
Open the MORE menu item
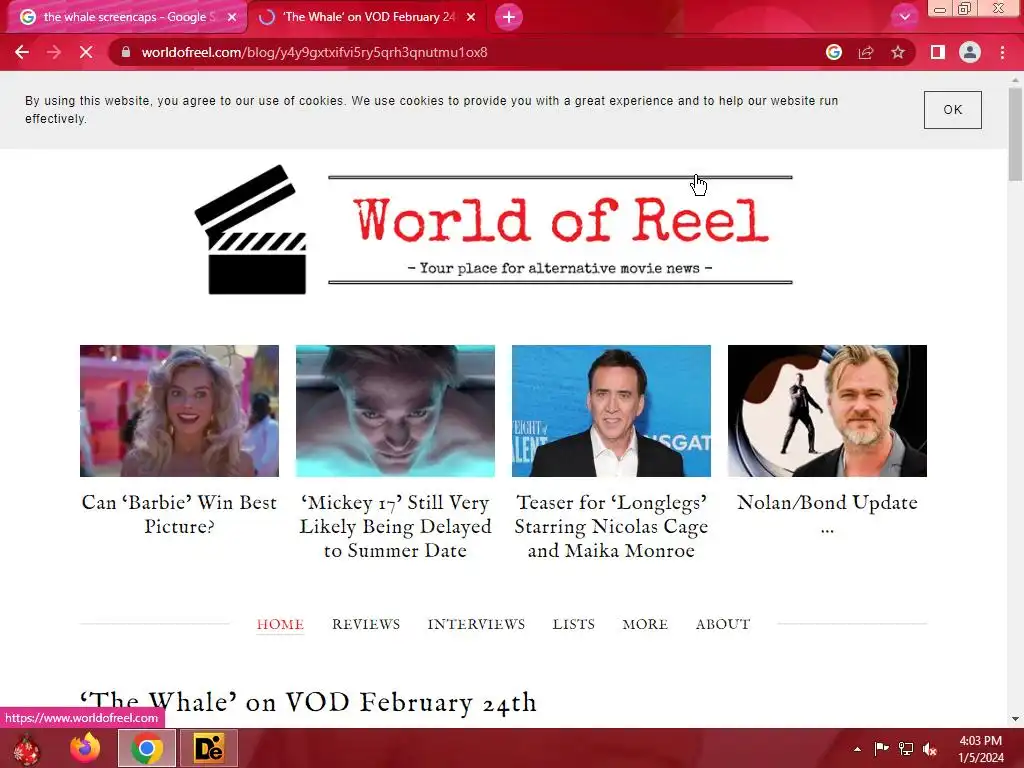pos(645,624)
